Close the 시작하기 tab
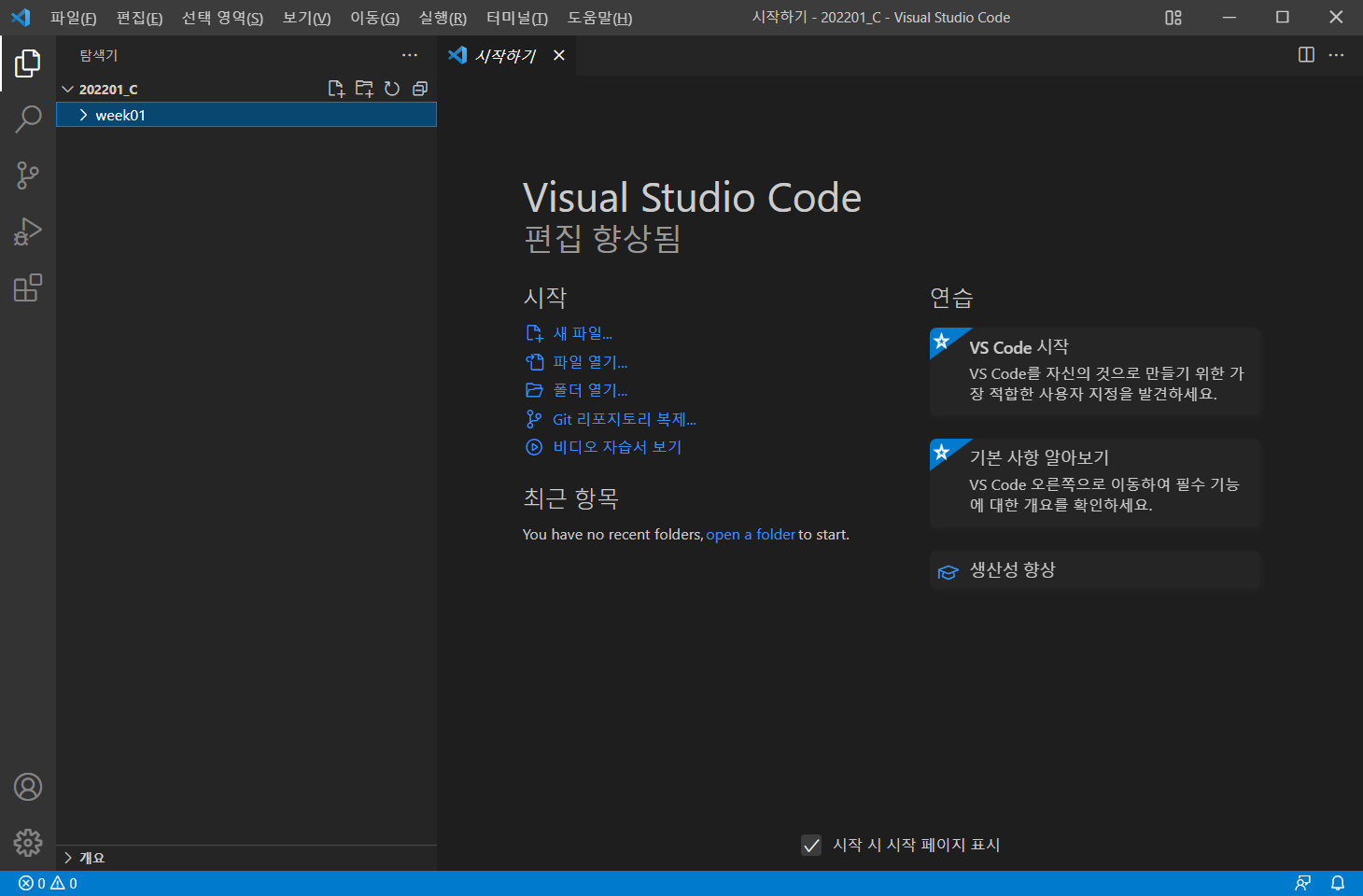This screenshot has height=896, width=1363. pos(559,55)
